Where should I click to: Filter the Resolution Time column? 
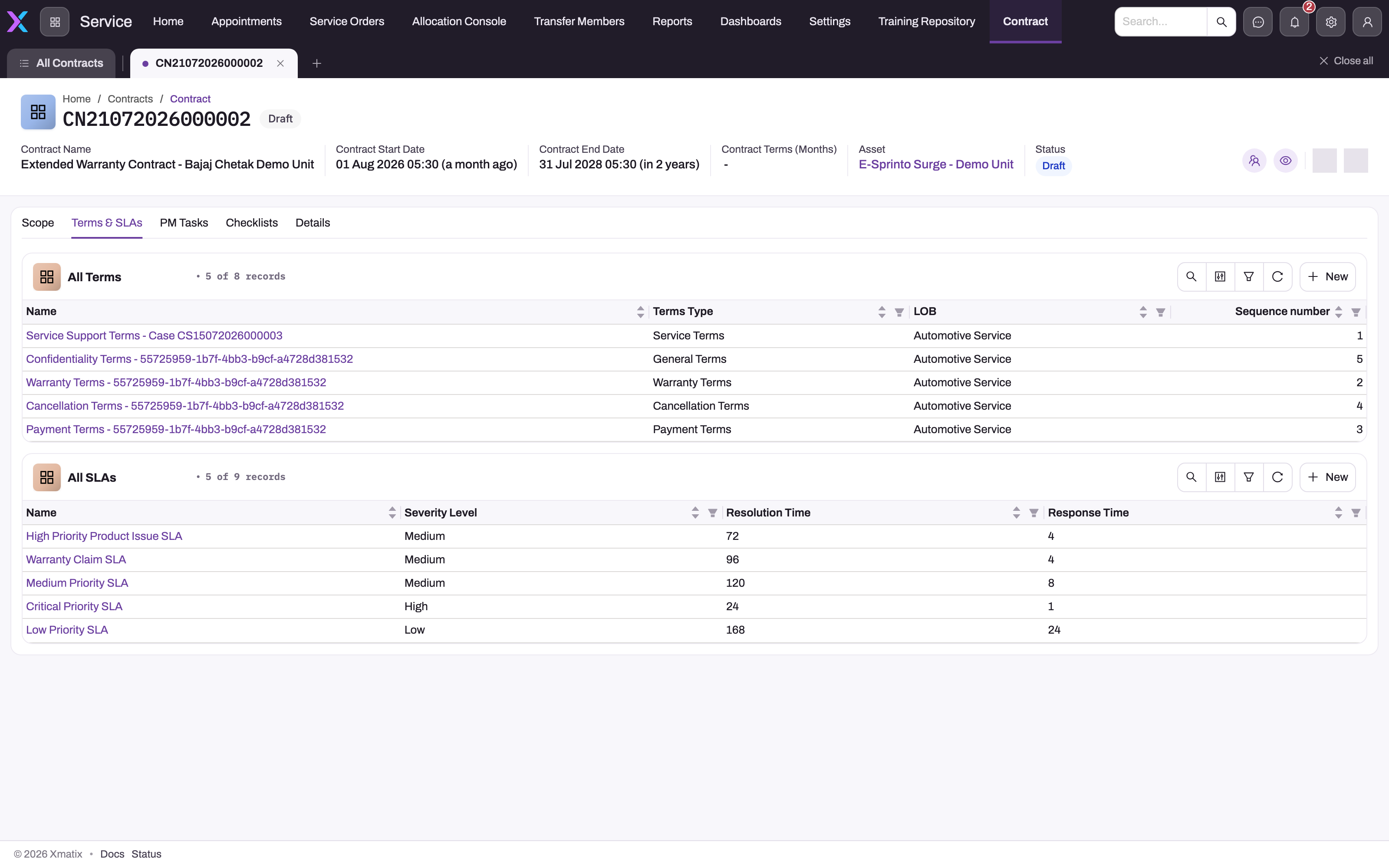[x=1034, y=513]
